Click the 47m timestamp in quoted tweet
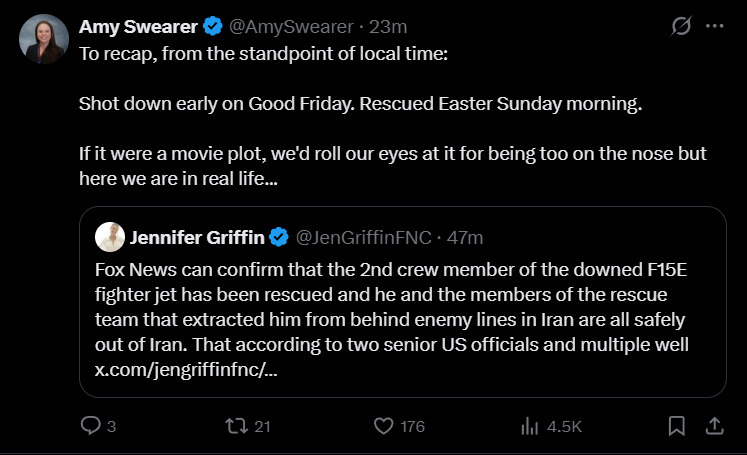747x455 pixels. pos(464,237)
